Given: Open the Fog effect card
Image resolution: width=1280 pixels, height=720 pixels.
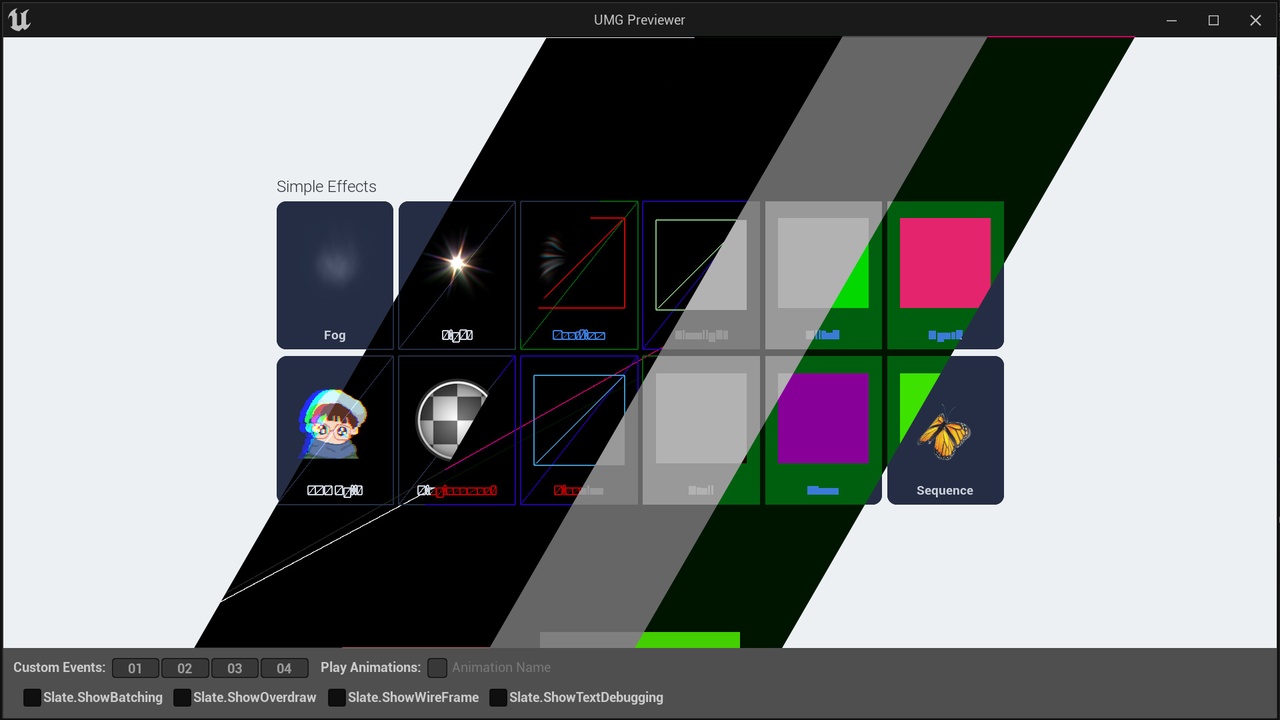Looking at the screenshot, I should tap(335, 275).
